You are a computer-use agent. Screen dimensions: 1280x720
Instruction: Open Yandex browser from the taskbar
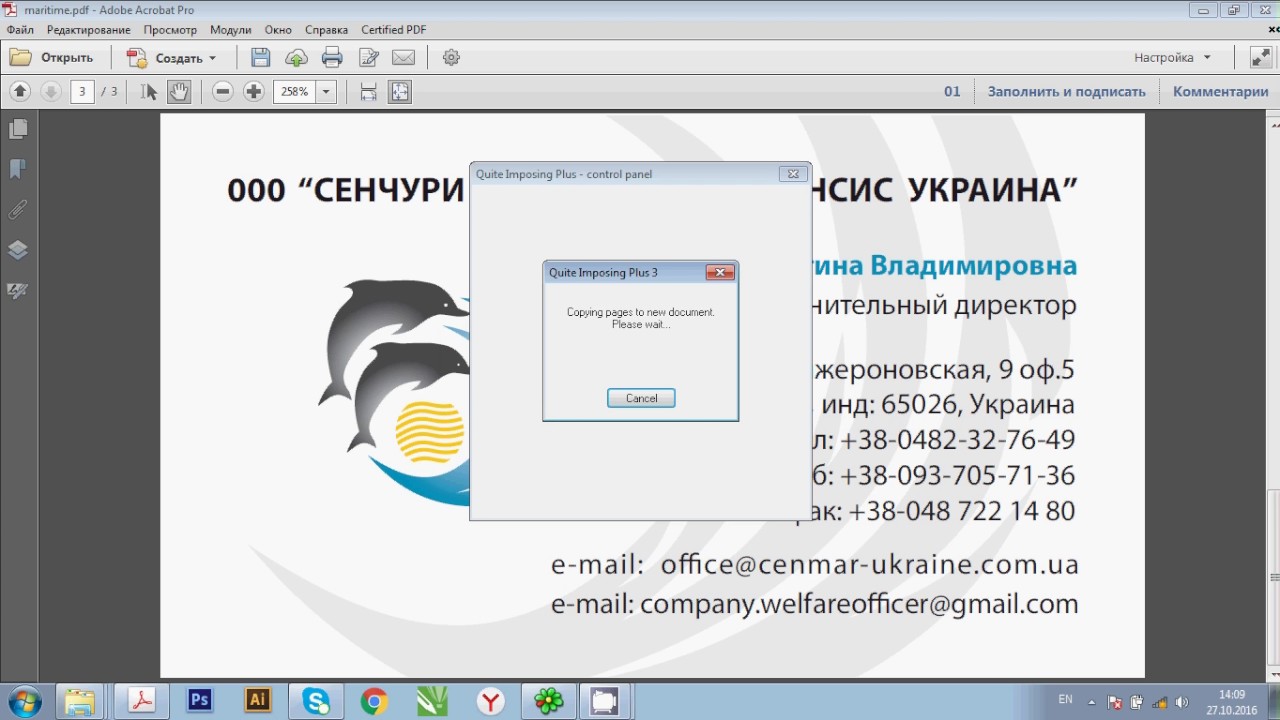click(x=490, y=701)
